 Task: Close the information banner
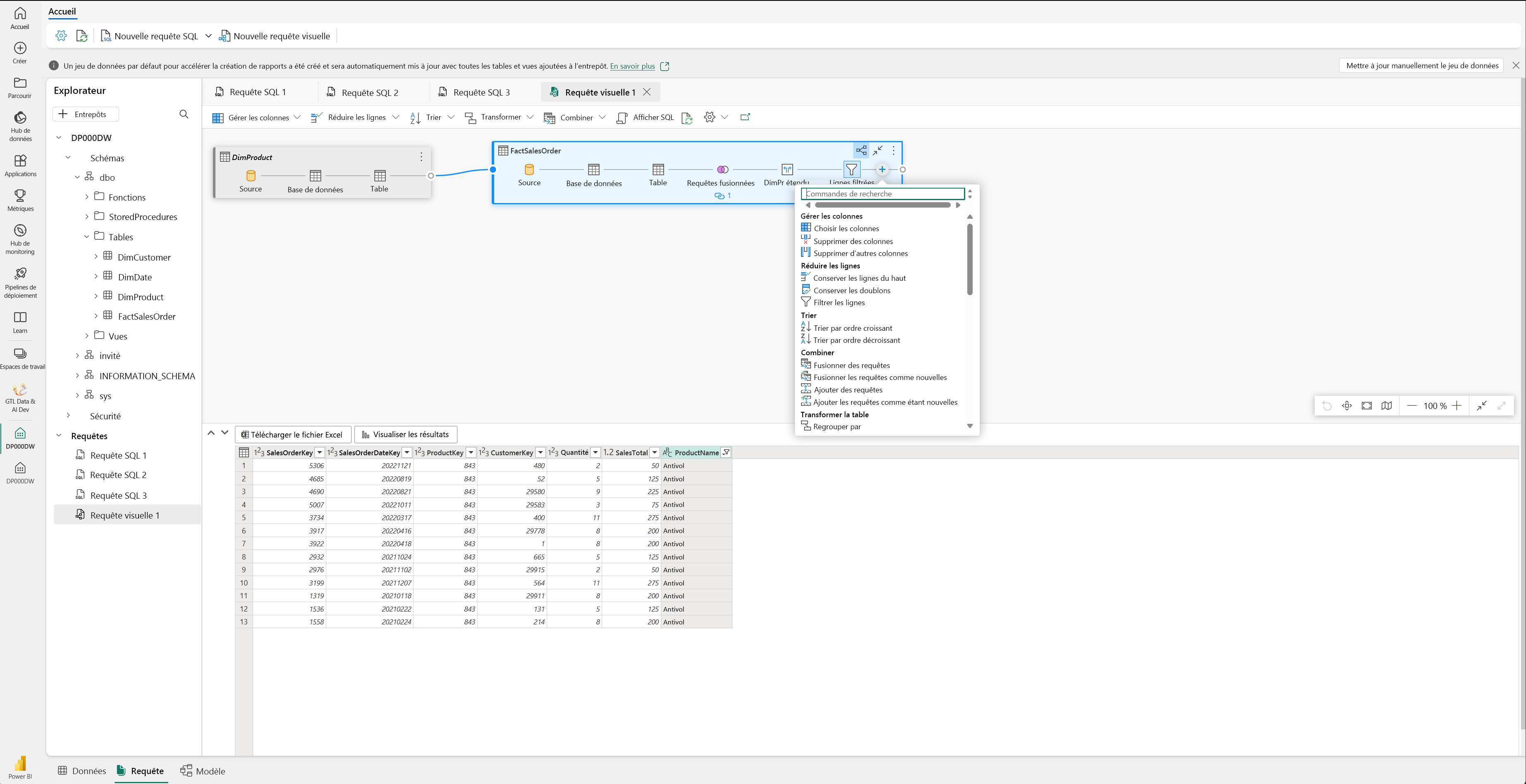tap(1516, 66)
